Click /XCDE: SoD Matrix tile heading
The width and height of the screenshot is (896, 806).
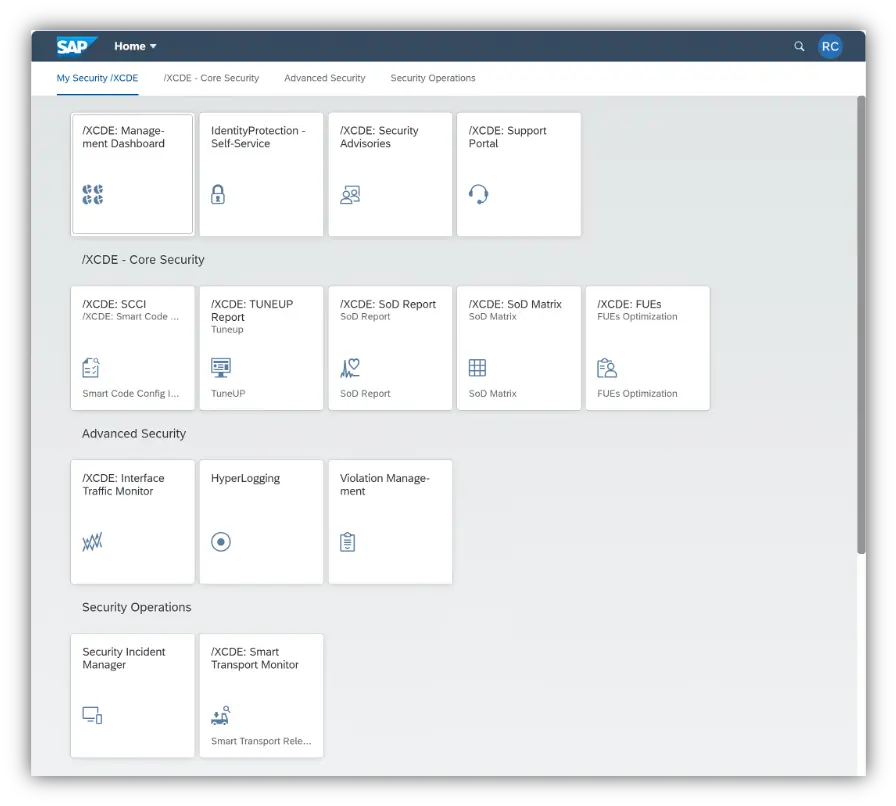coord(515,304)
